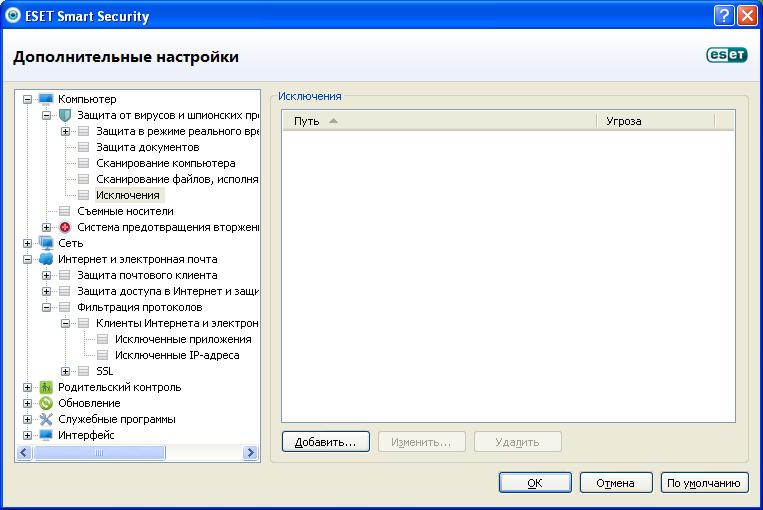
Task: Click the tree's horizontal scrollbar right arrow
Action: (x=251, y=453)
